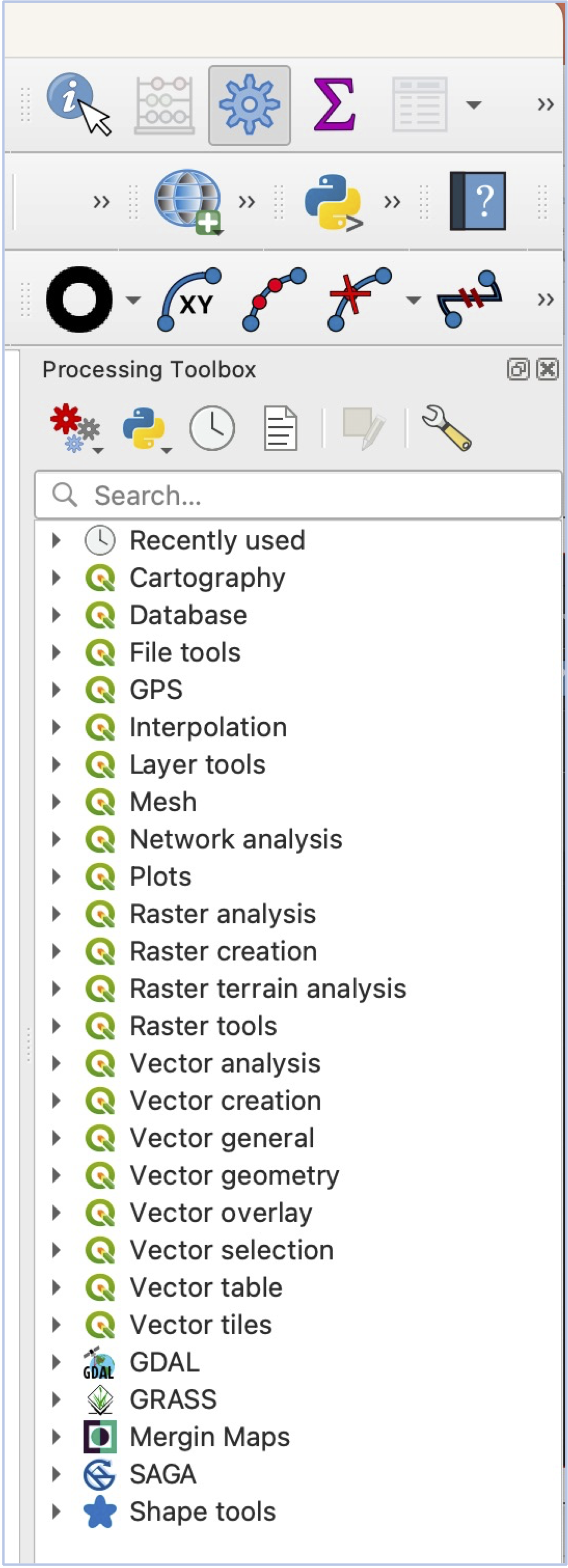Open the Scripts Python dropdown in toolbox
This screenshot has width=568, height=1568.
click(146, 429)
